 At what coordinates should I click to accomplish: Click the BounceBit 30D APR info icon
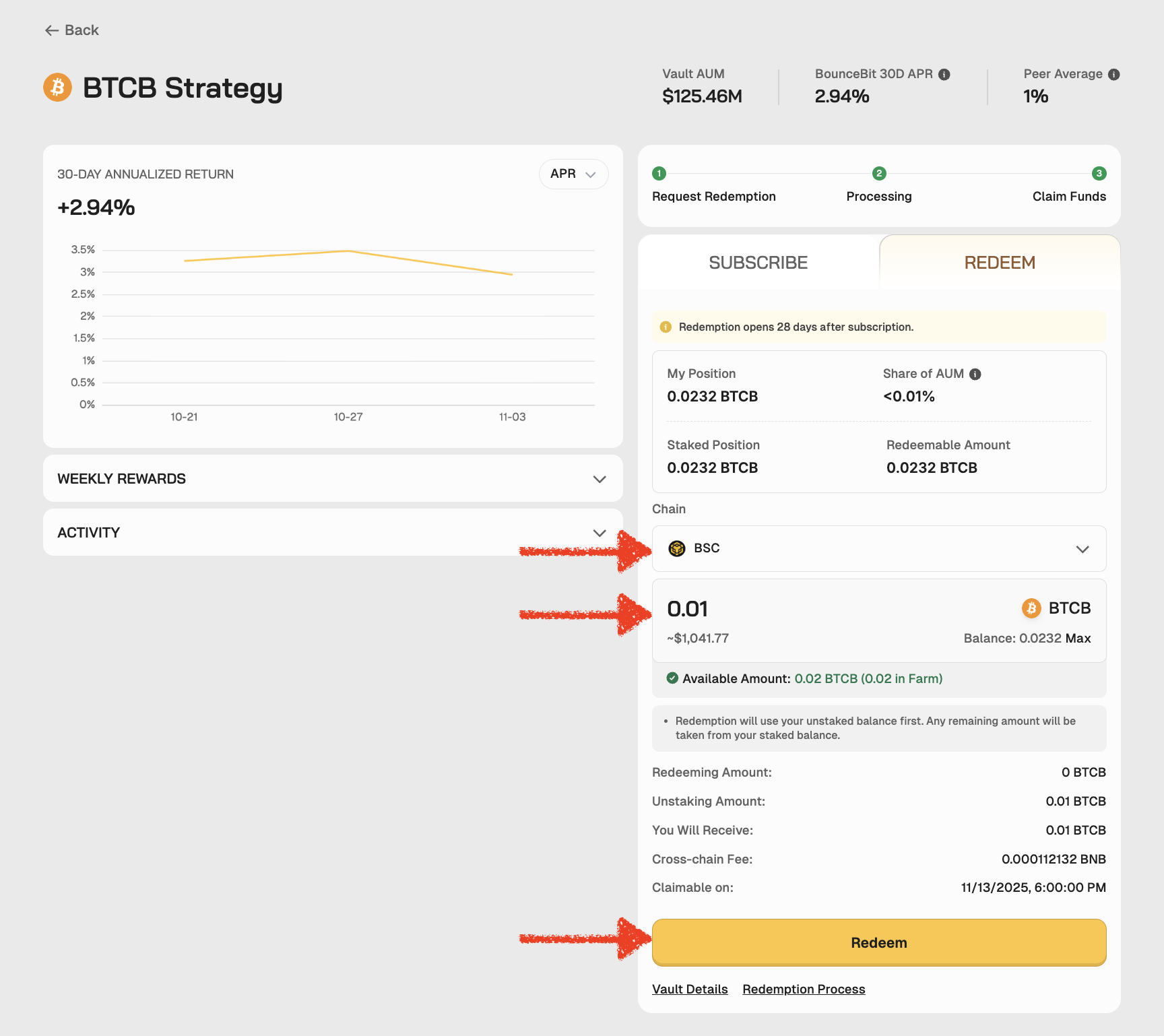[944, 75]
